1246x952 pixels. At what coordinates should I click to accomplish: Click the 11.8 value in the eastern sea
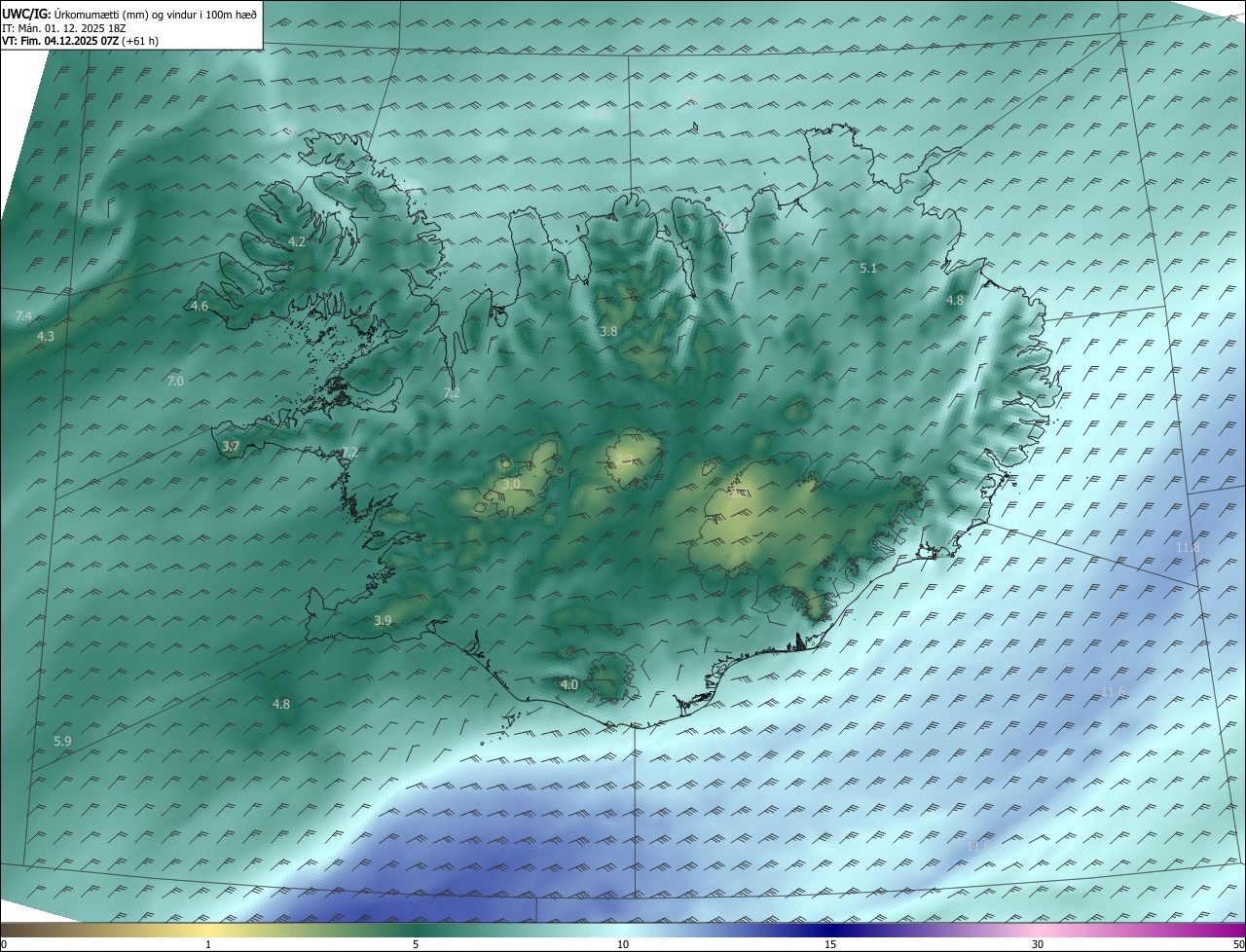[x=1188, y=548]
